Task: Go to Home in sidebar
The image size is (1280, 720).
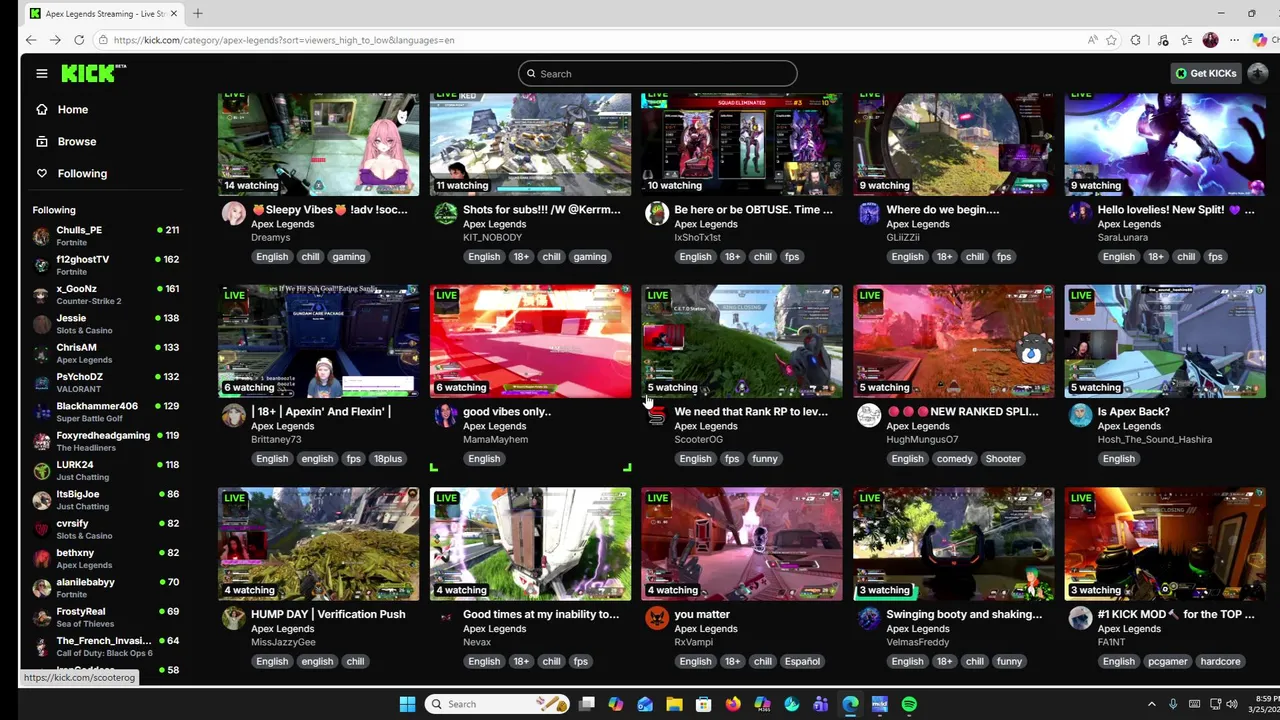Action: click(x=72, y=109)
